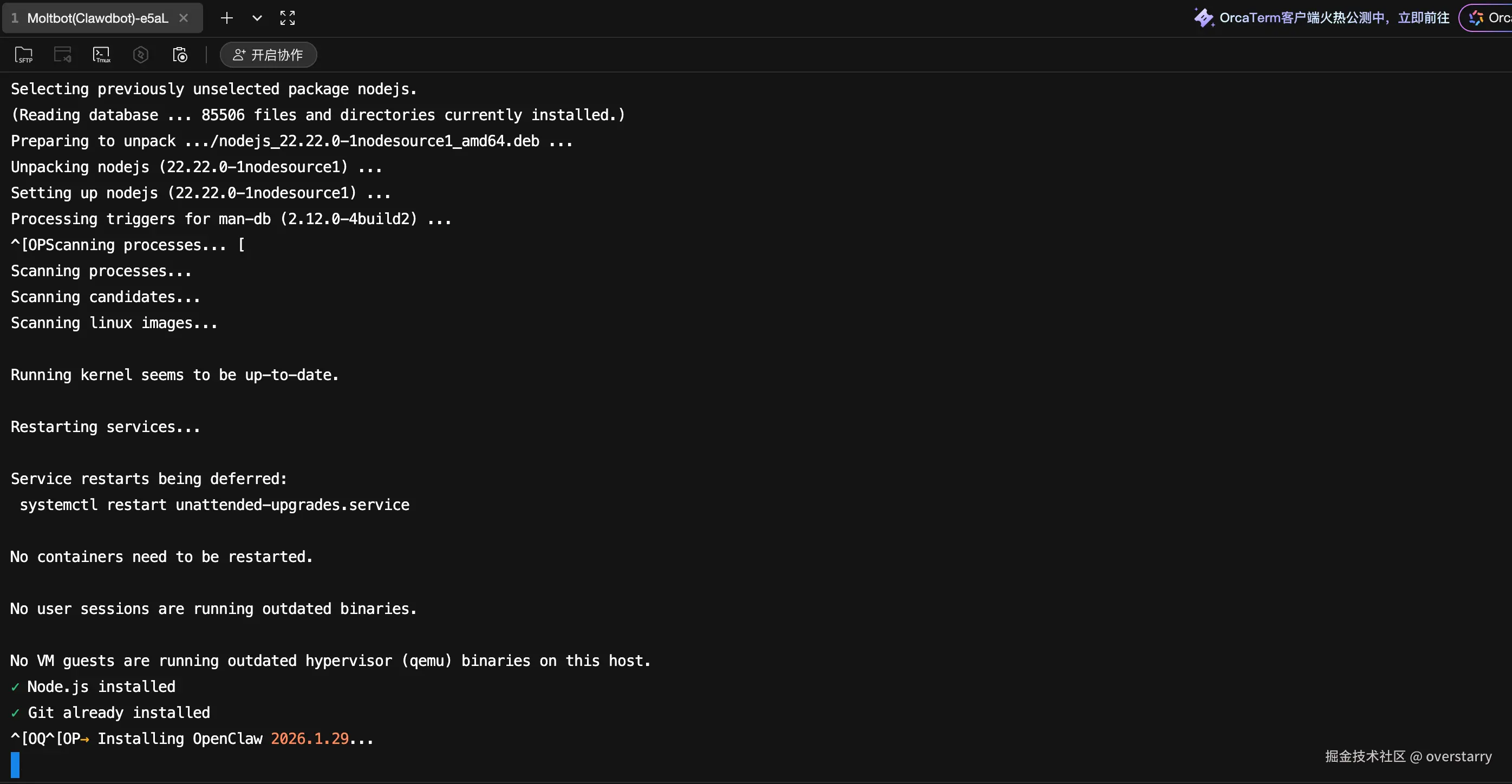Expand the tab list dropdown arrow
Image resolution: width=1512 pixels, height=784 pixels.
[x=257, y=18]
